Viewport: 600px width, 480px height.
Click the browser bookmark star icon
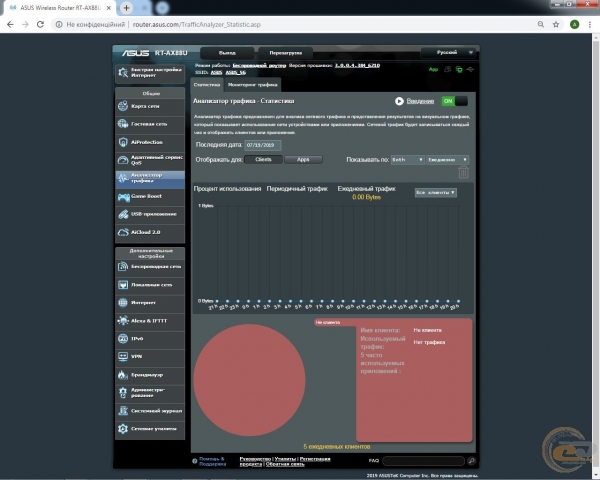(x=556, y=24)
